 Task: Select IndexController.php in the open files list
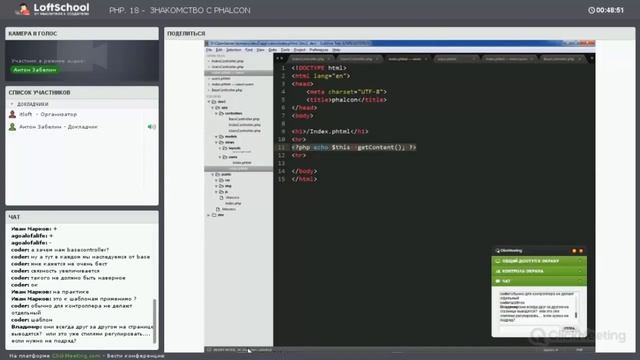[x=227, y=61]
